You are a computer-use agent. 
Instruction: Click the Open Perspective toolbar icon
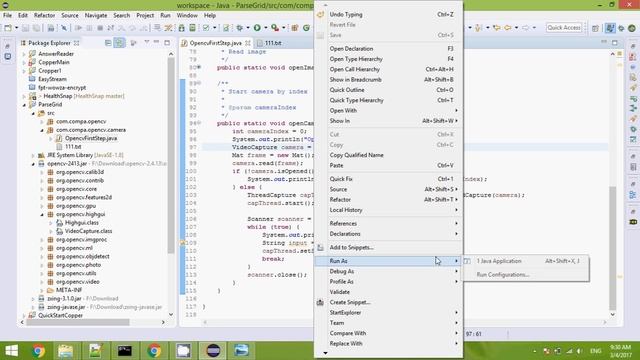[x=595, y=28]
